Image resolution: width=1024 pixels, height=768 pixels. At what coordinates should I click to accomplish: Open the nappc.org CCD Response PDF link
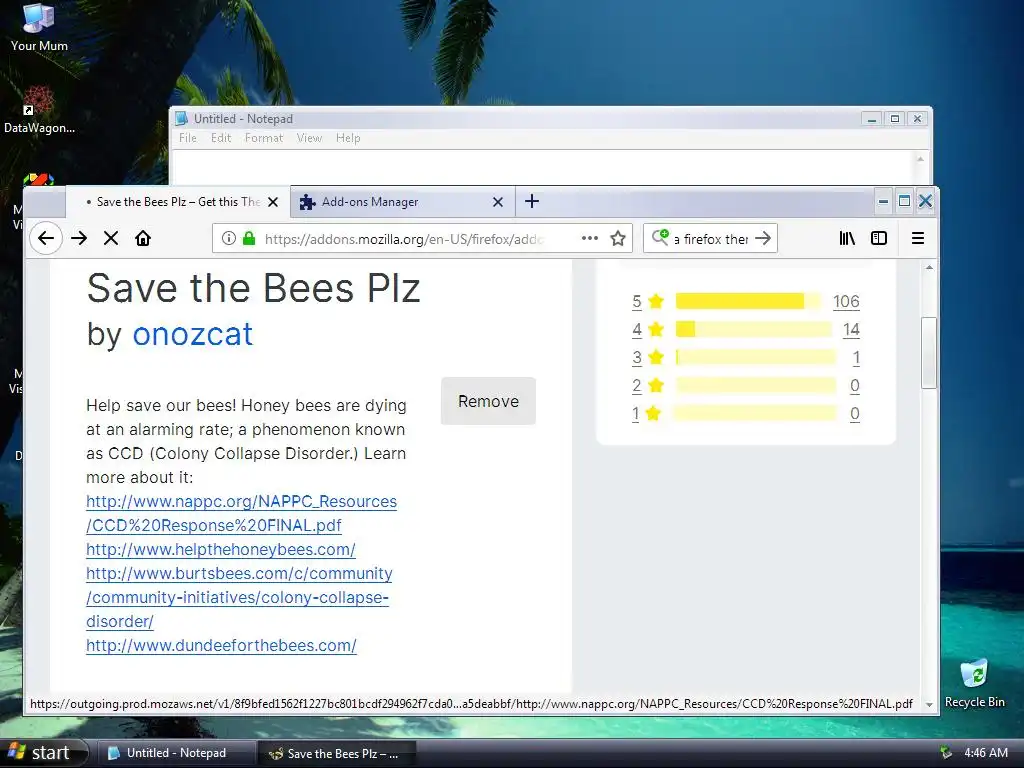tap(241, 513)
